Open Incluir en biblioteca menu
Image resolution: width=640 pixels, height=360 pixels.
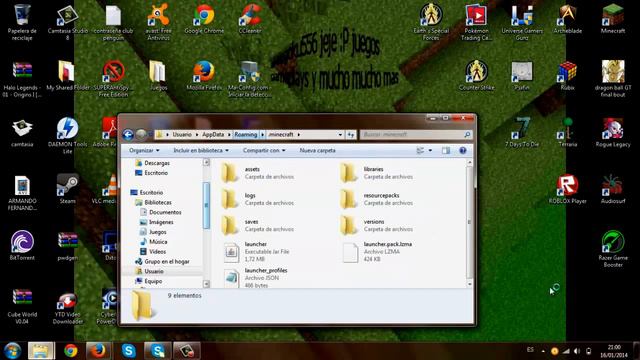coord(201,151)
